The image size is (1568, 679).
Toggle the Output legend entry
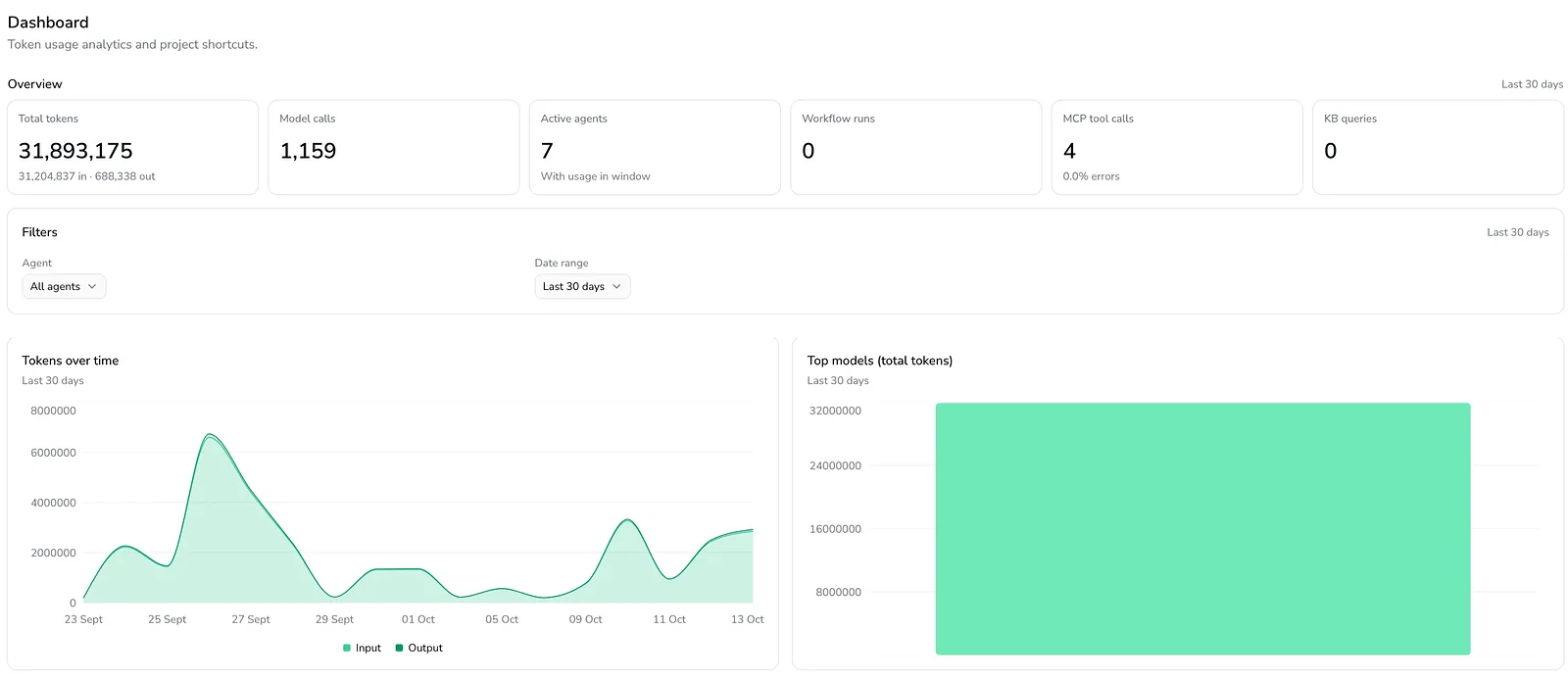point(418,648)
